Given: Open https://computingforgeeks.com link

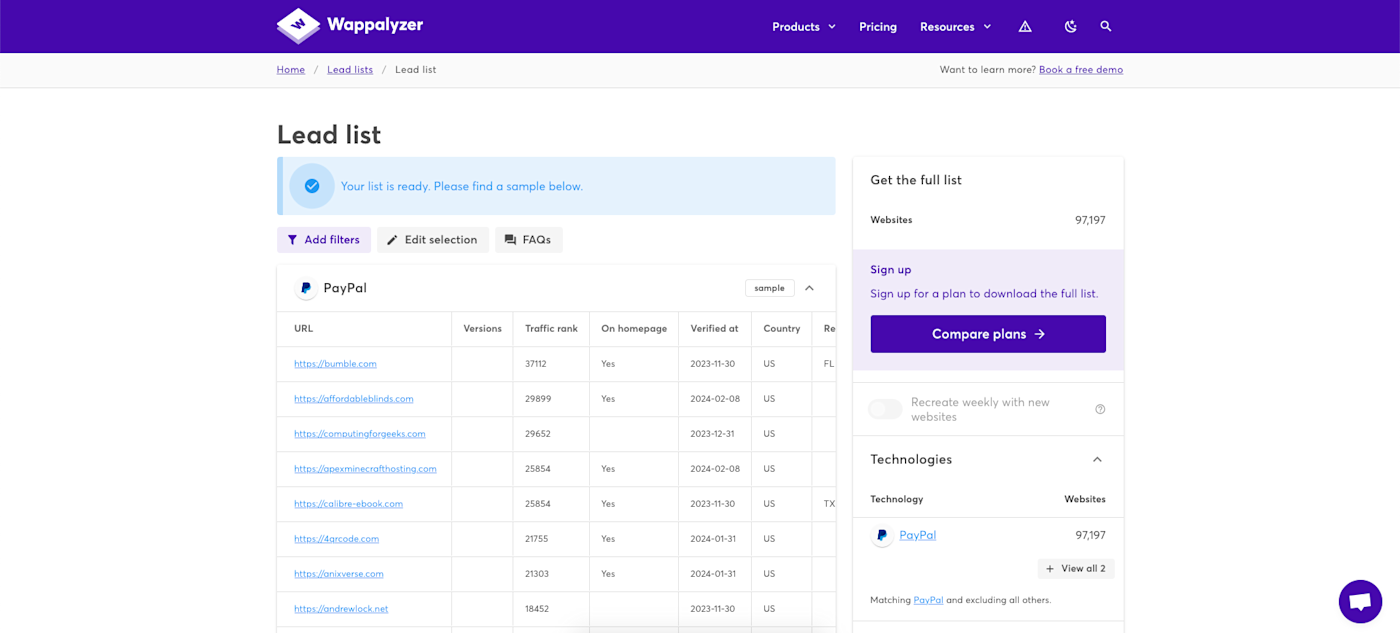Looking at the screenshot, I should pos(359,434).
